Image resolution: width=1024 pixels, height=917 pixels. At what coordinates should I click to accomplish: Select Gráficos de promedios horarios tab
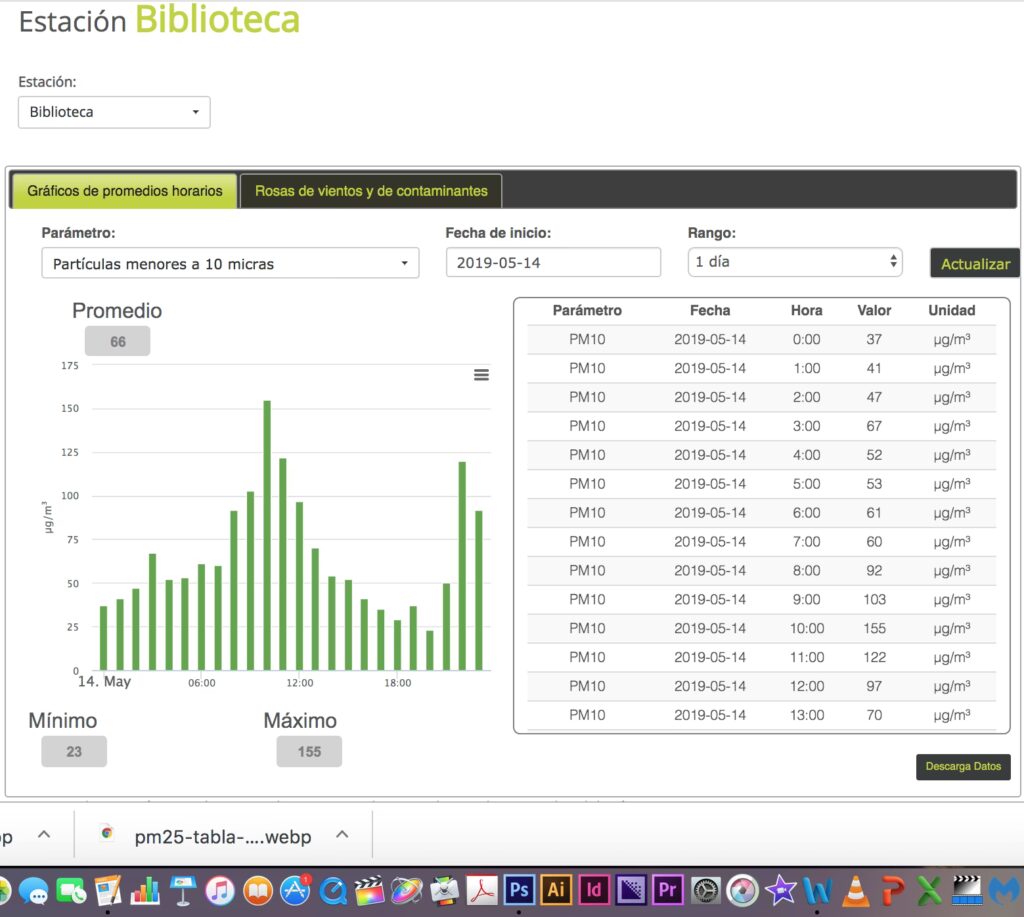(x=125, y=191)
